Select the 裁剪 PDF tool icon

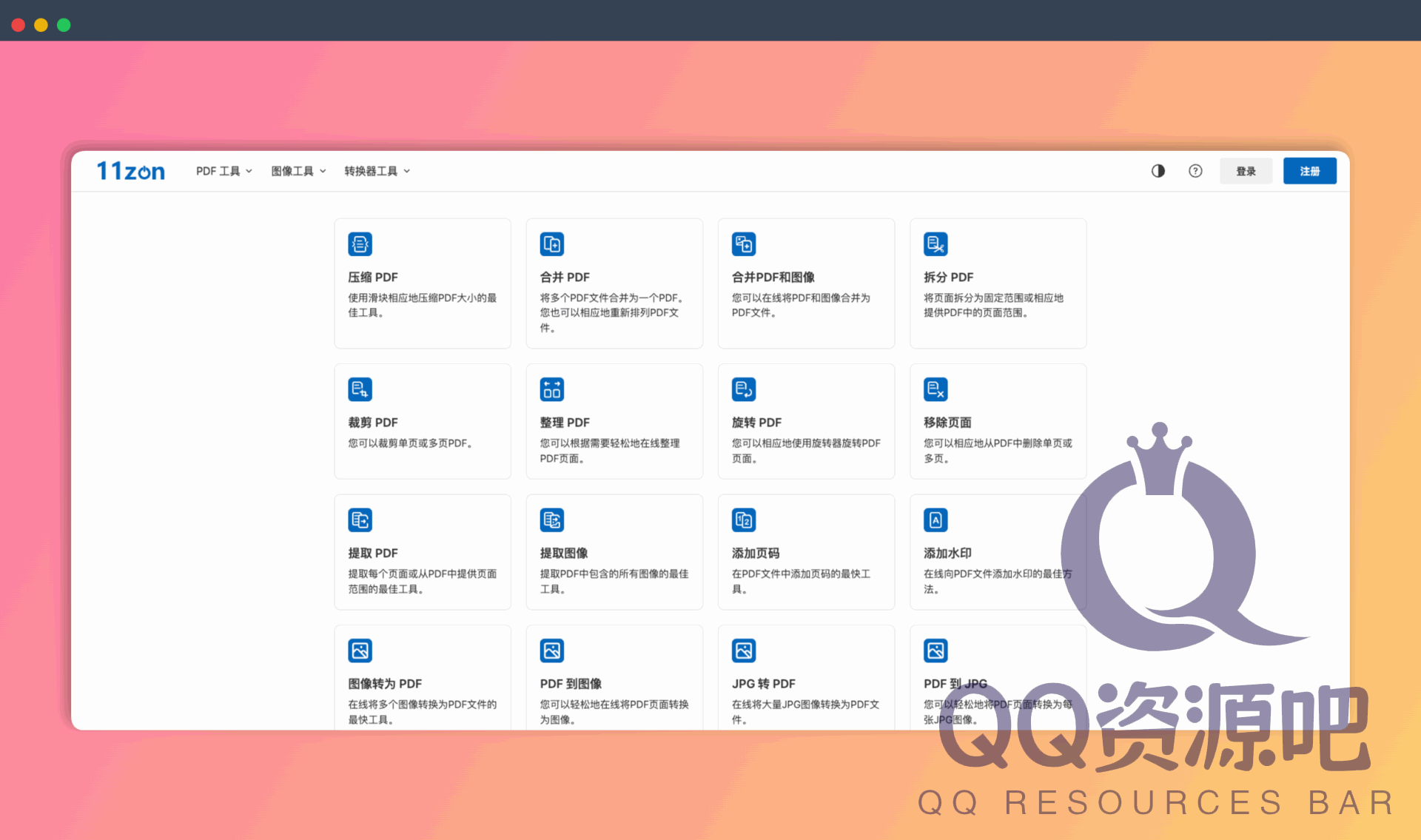[360, 389]
